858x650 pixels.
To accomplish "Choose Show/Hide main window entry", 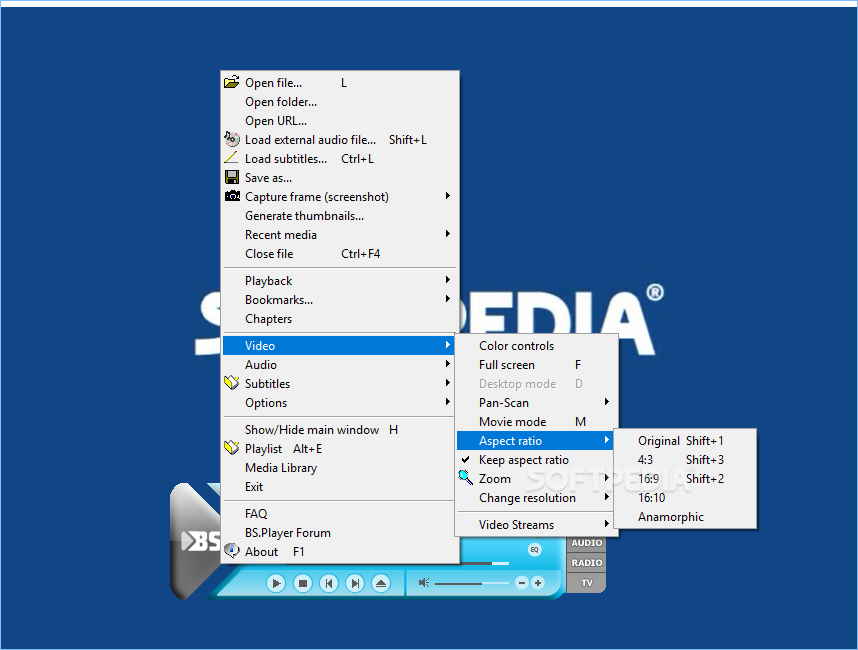I will point(339,430).
